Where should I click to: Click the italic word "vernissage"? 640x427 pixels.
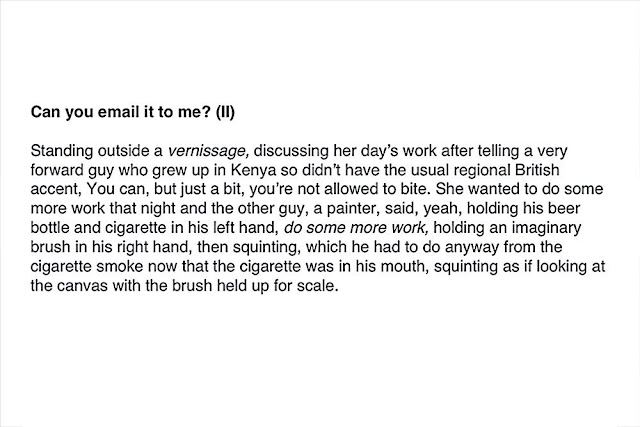[x=208, y=151]
